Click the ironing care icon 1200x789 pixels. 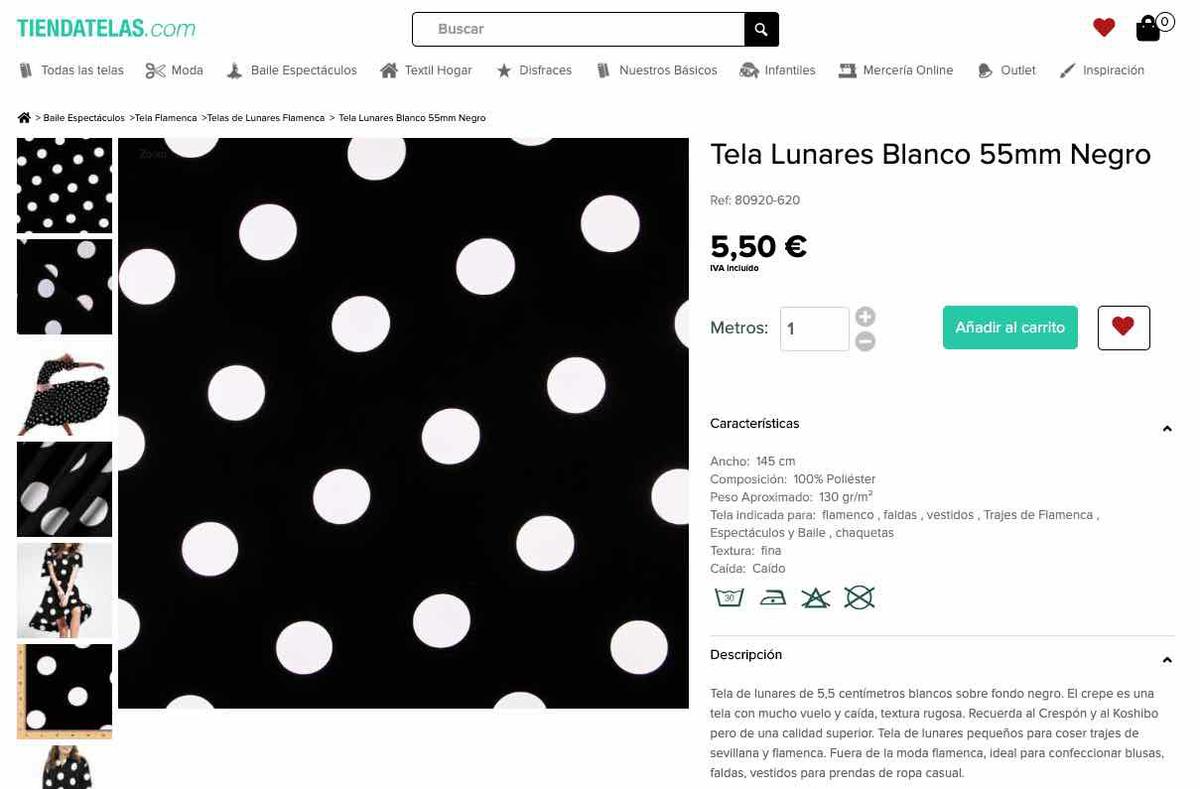[x=772, y=597]
